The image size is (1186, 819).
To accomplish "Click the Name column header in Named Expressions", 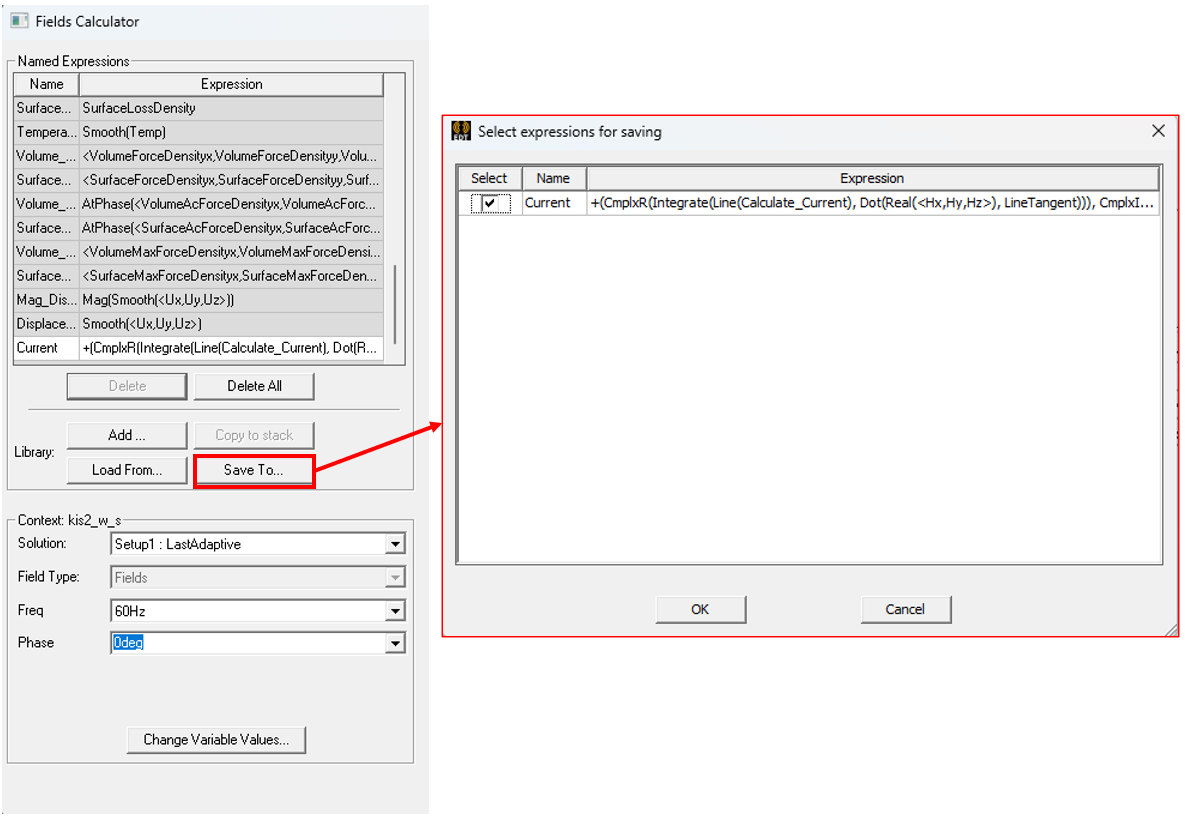I will 46,84.
